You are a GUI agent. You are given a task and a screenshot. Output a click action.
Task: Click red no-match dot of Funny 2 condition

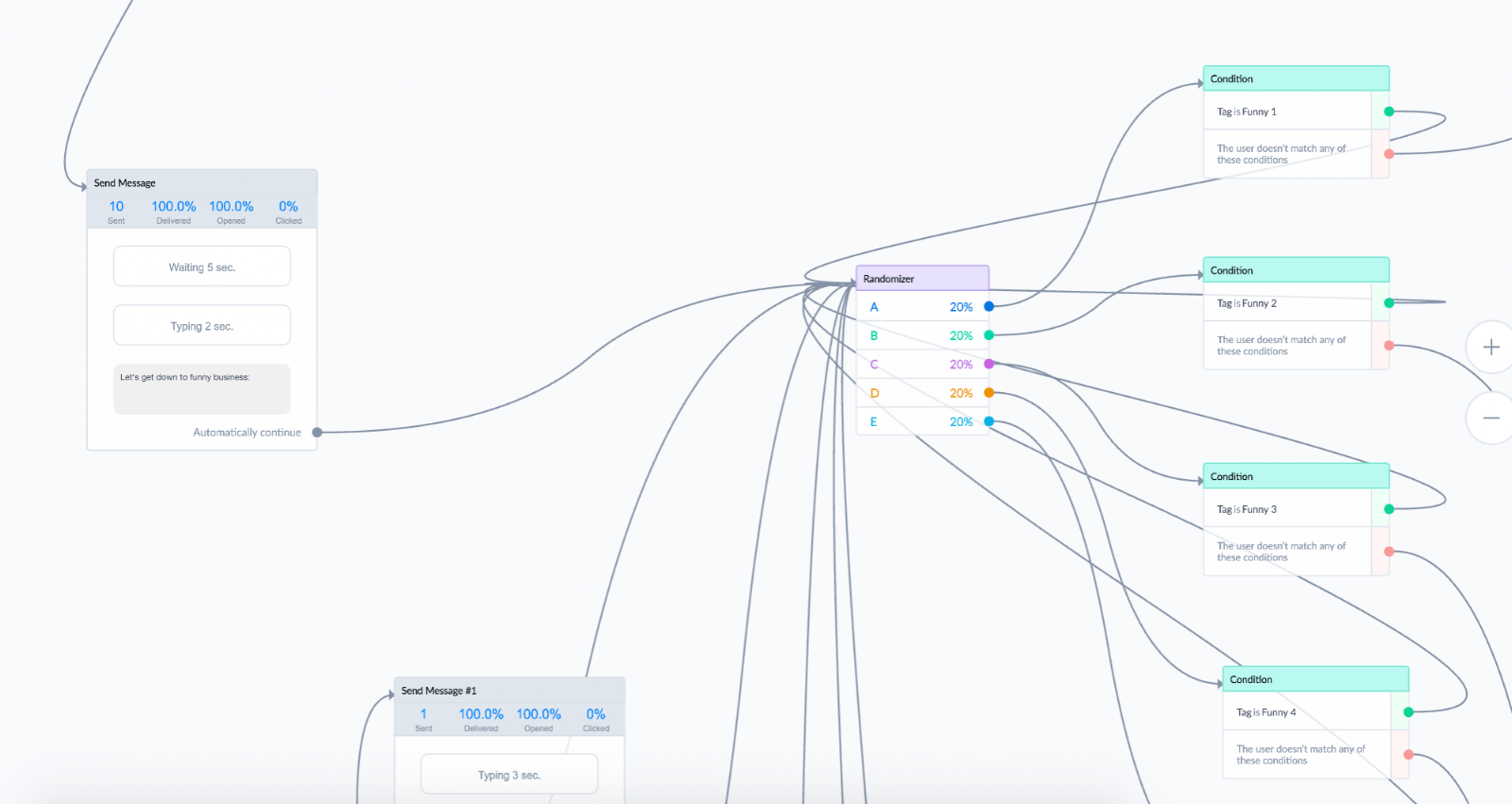pyautogui.click(x=1388, y=346)
